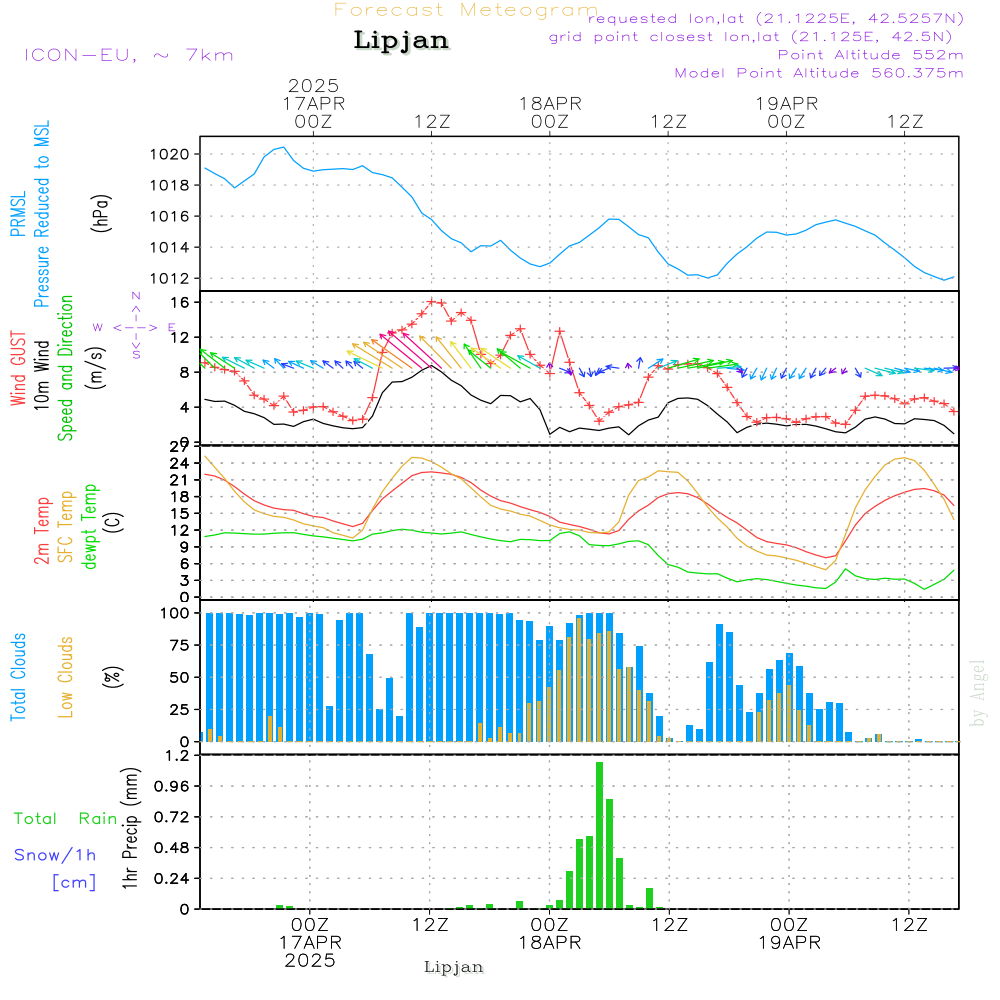Image resolution: width=1000 pixels, height=1000 pixels.
Task: Click the '(%)' cloud unit label
Action: pyautogui.click(x=112, y=677)
